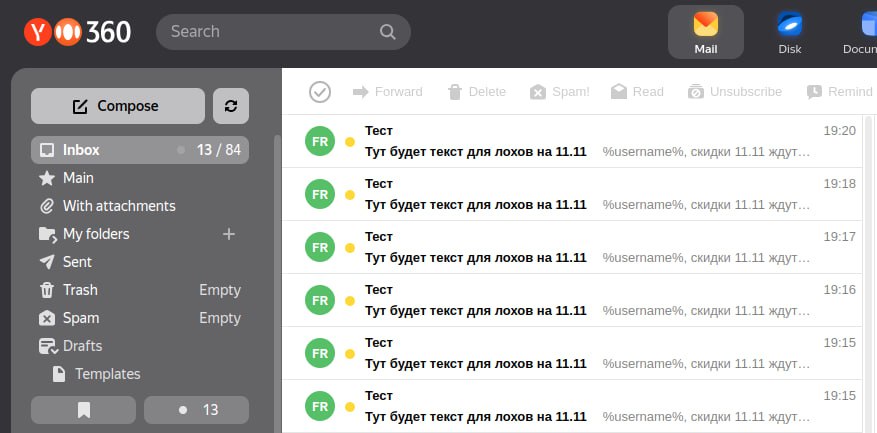Screen dimensions: 877x433
Task: Click the plus icon to add folder
Action: tap(229, 234)
